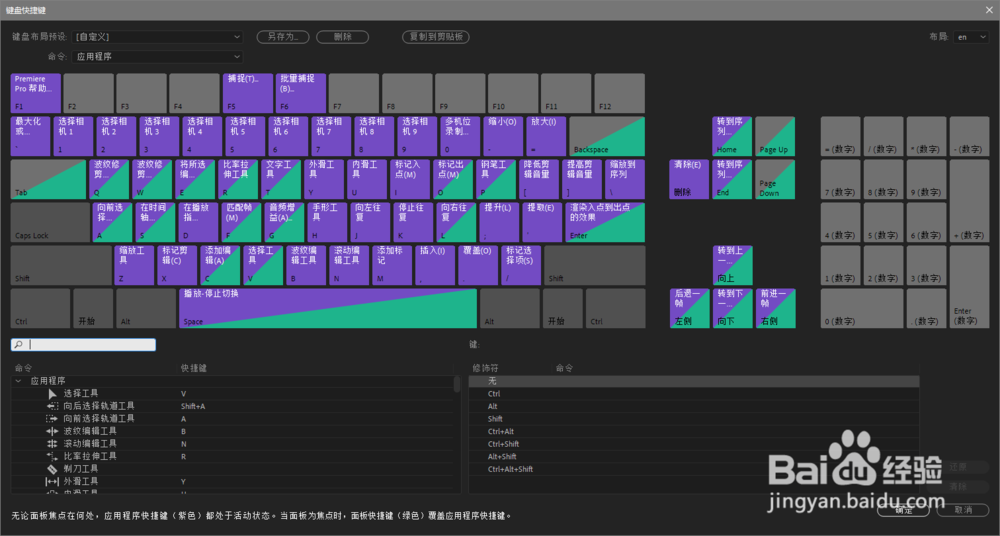Image resolution: width=1000 pixels, height=536 pixels.
Task: Select the Page Down key
Action: pyautogui.click(x=775, y=179)
